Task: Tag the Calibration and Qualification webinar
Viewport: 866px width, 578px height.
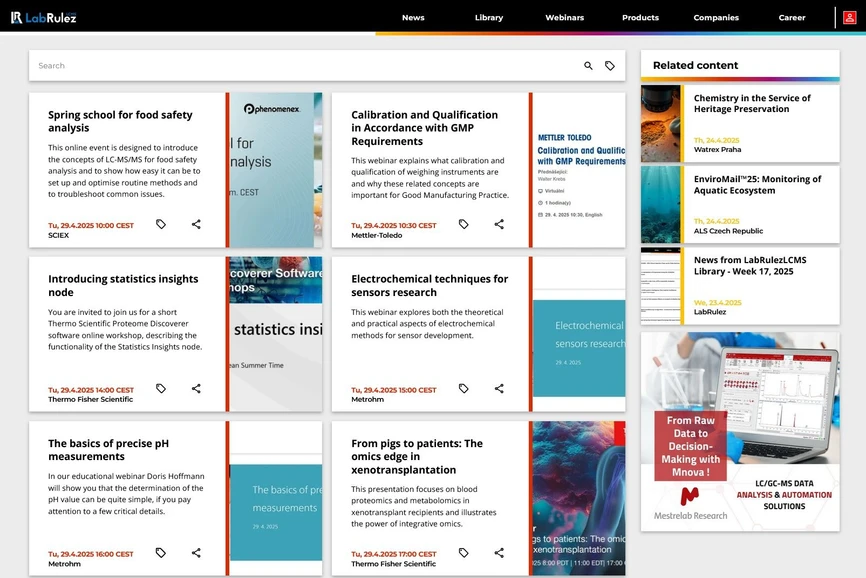Action: [463, 224]
